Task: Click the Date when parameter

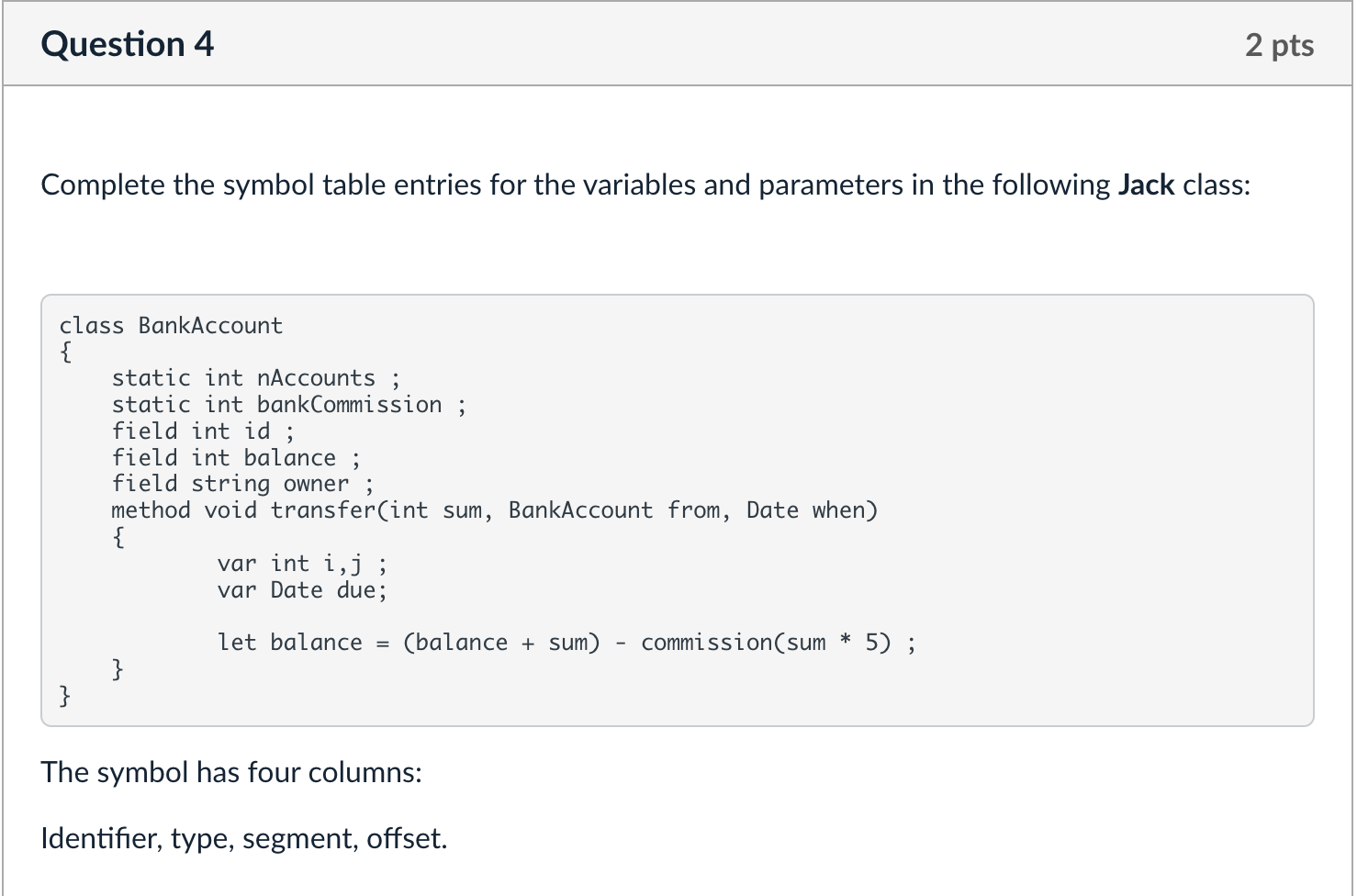Action: point(810,510)
